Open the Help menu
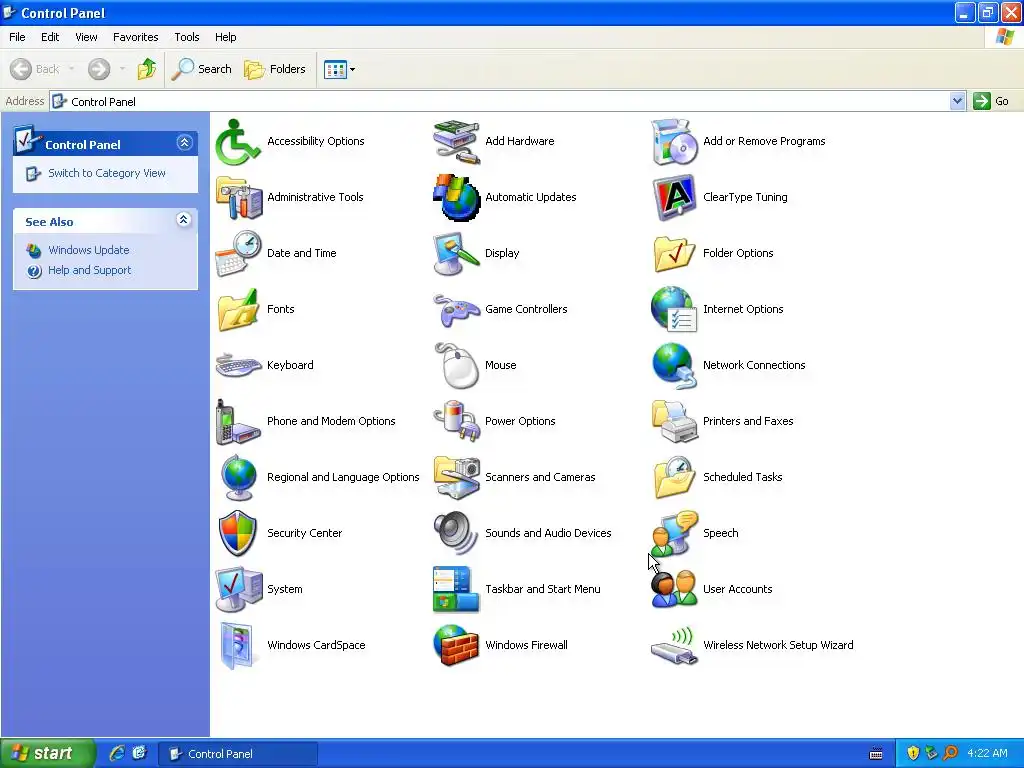 click(225, 37)
